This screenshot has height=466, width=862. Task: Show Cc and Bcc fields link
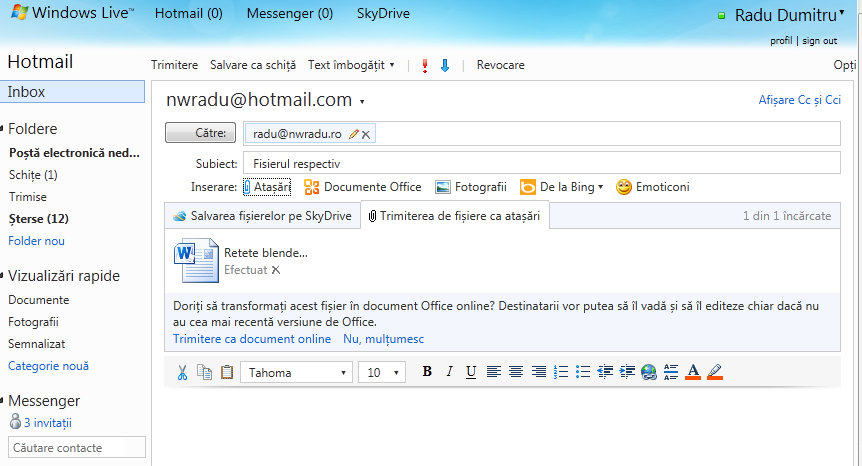(800, 100)
